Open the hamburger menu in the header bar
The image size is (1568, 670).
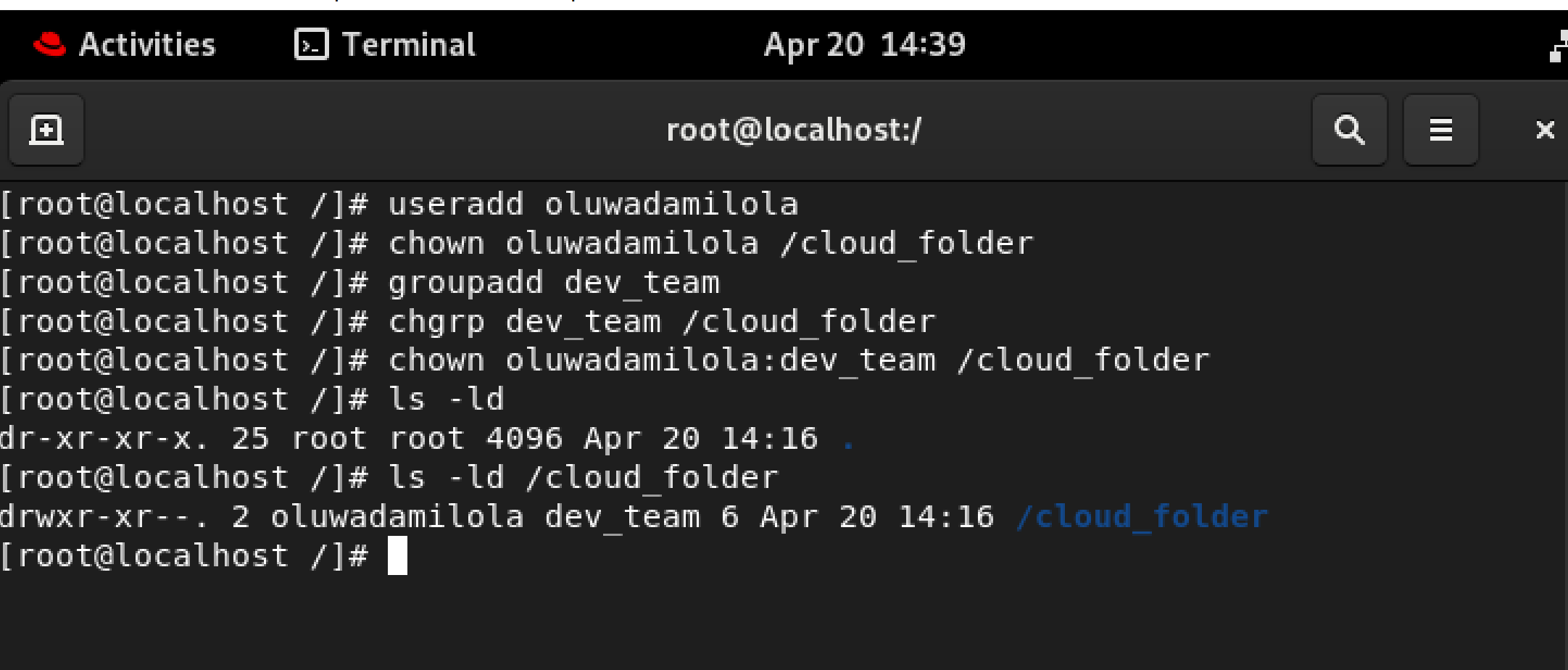1440,131
